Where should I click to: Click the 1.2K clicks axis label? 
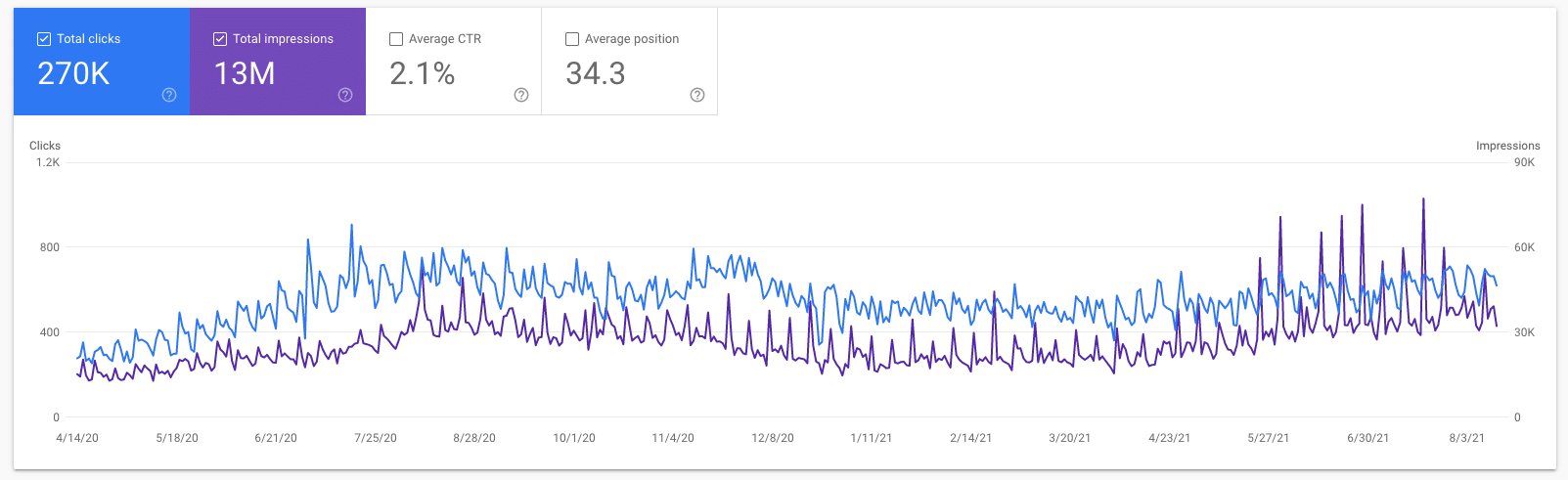48,162
